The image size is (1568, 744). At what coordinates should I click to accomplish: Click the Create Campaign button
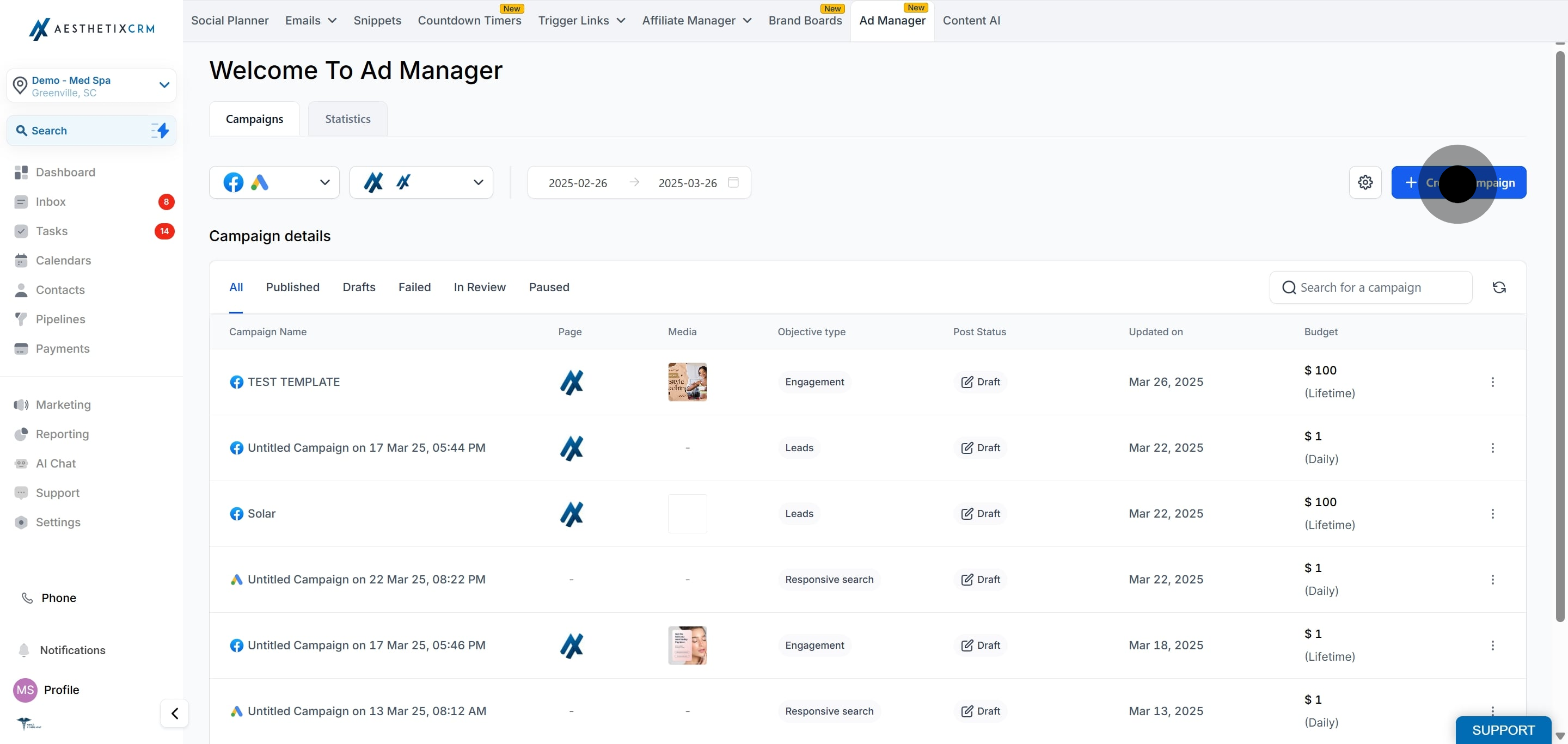(1458, 182)
